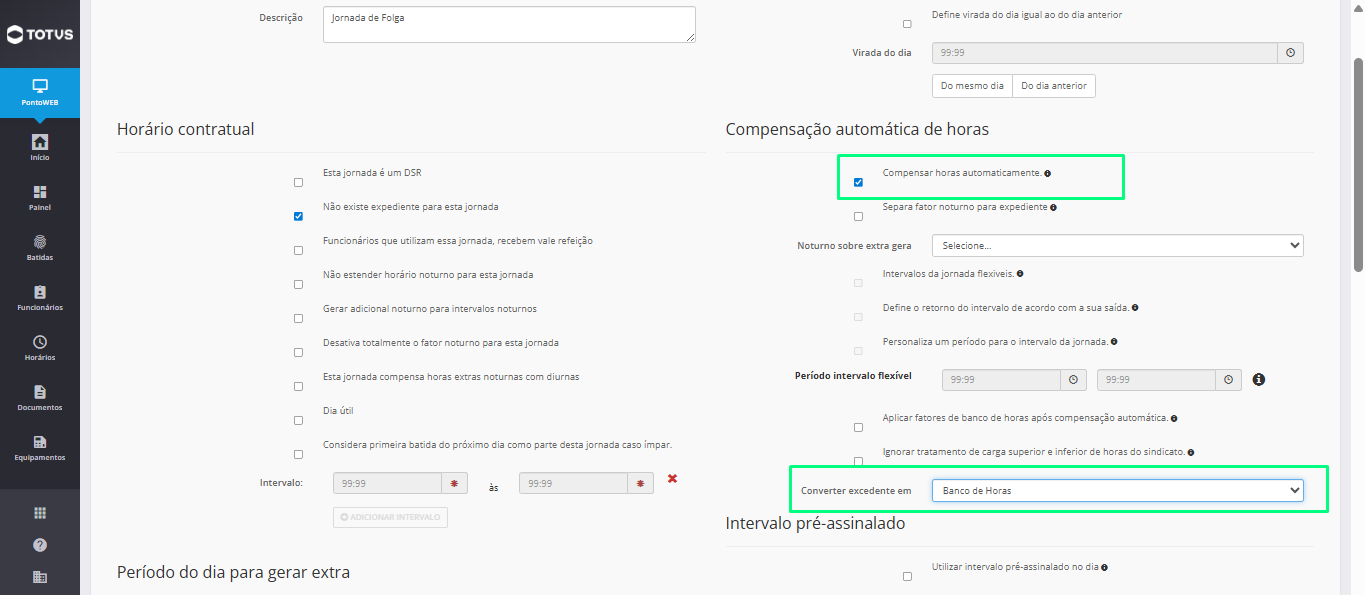Check Ignorar tratamento de carga do sindicato
The height and width of the screenshot is (595, 1365).
click(x=858, y=461)
